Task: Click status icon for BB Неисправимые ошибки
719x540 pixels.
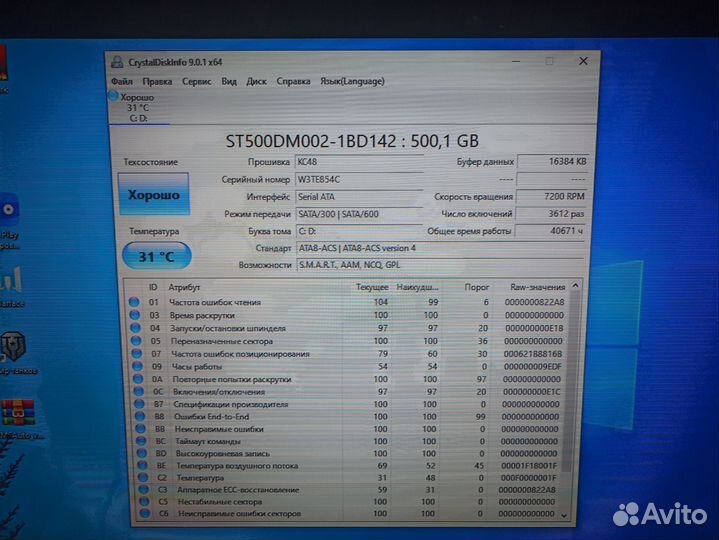Action: click(141, 429)
